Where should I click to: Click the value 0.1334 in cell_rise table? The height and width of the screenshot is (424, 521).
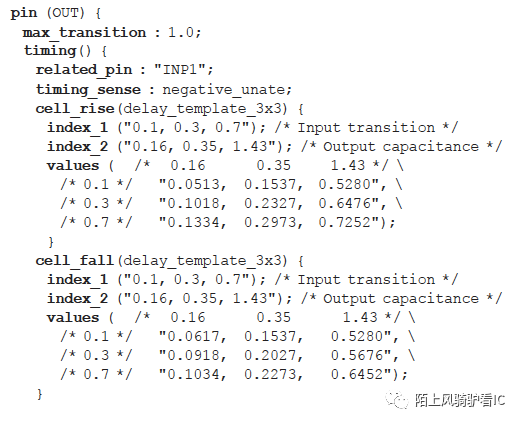[193, 222]
